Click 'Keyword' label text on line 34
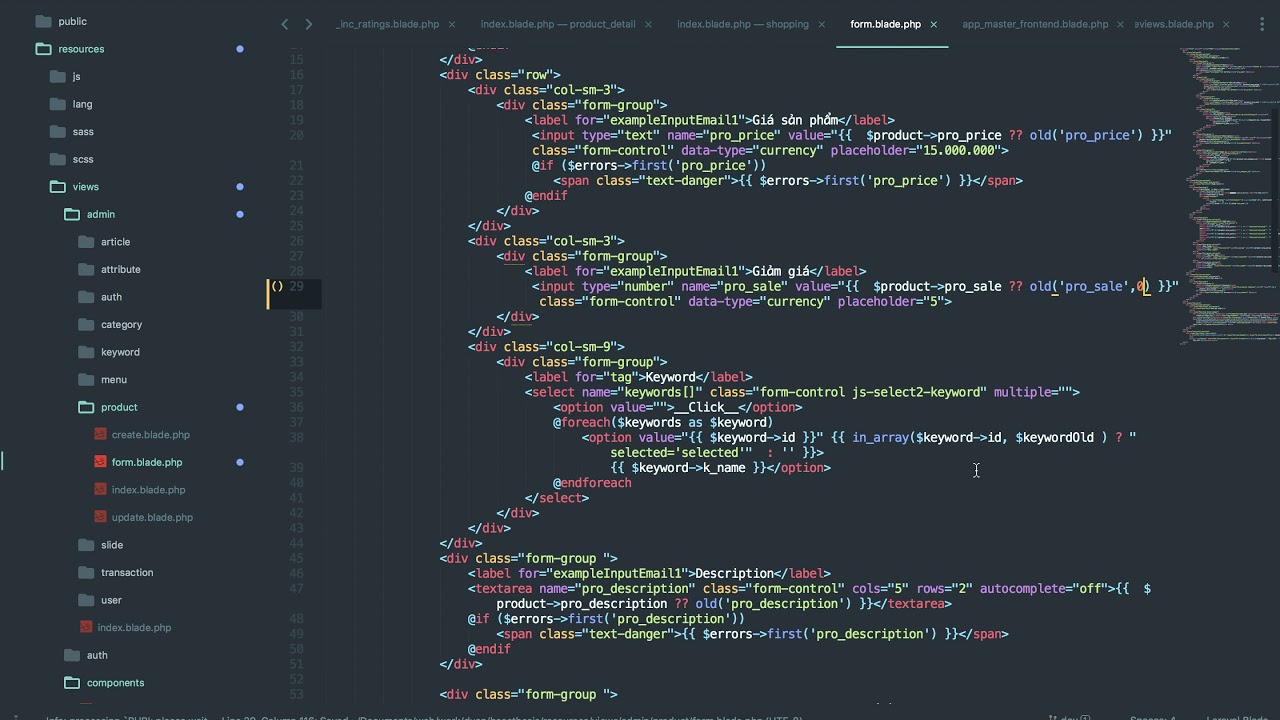The height and width of the screenshot is (720, 1280). click(x=670, y=377)
